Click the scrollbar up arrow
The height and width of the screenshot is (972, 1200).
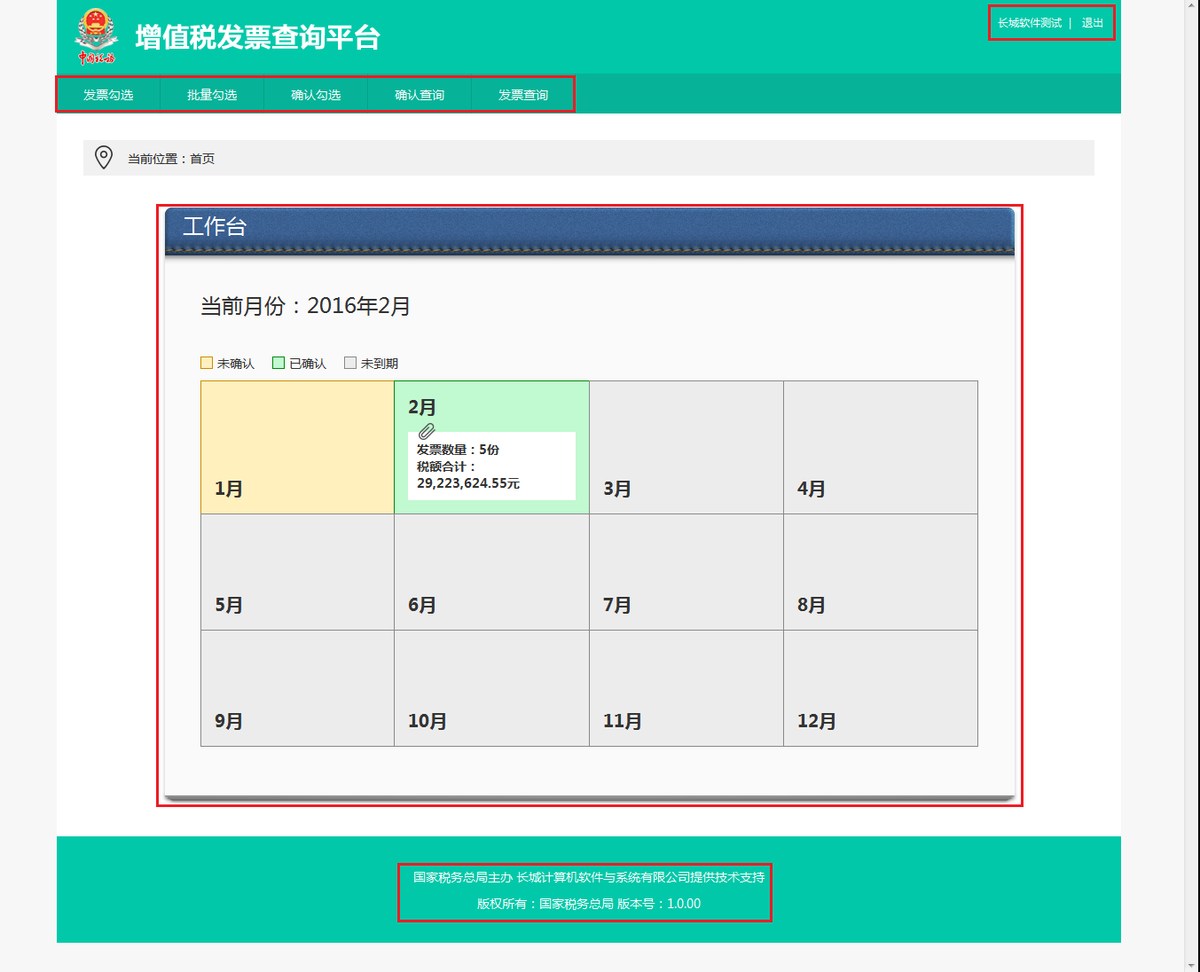coord(1192,6)
